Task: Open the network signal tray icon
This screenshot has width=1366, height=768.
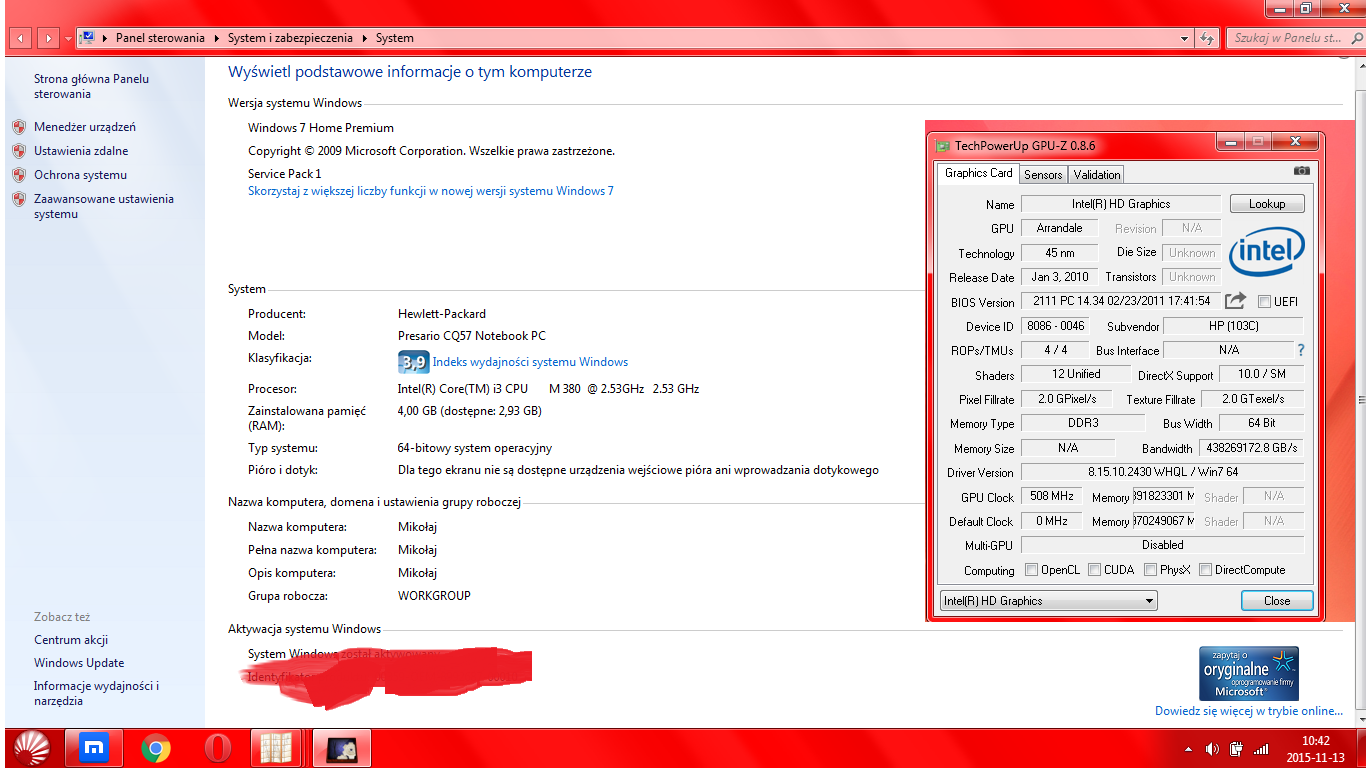Action: pyautogui.click(x=1261, y=748)
